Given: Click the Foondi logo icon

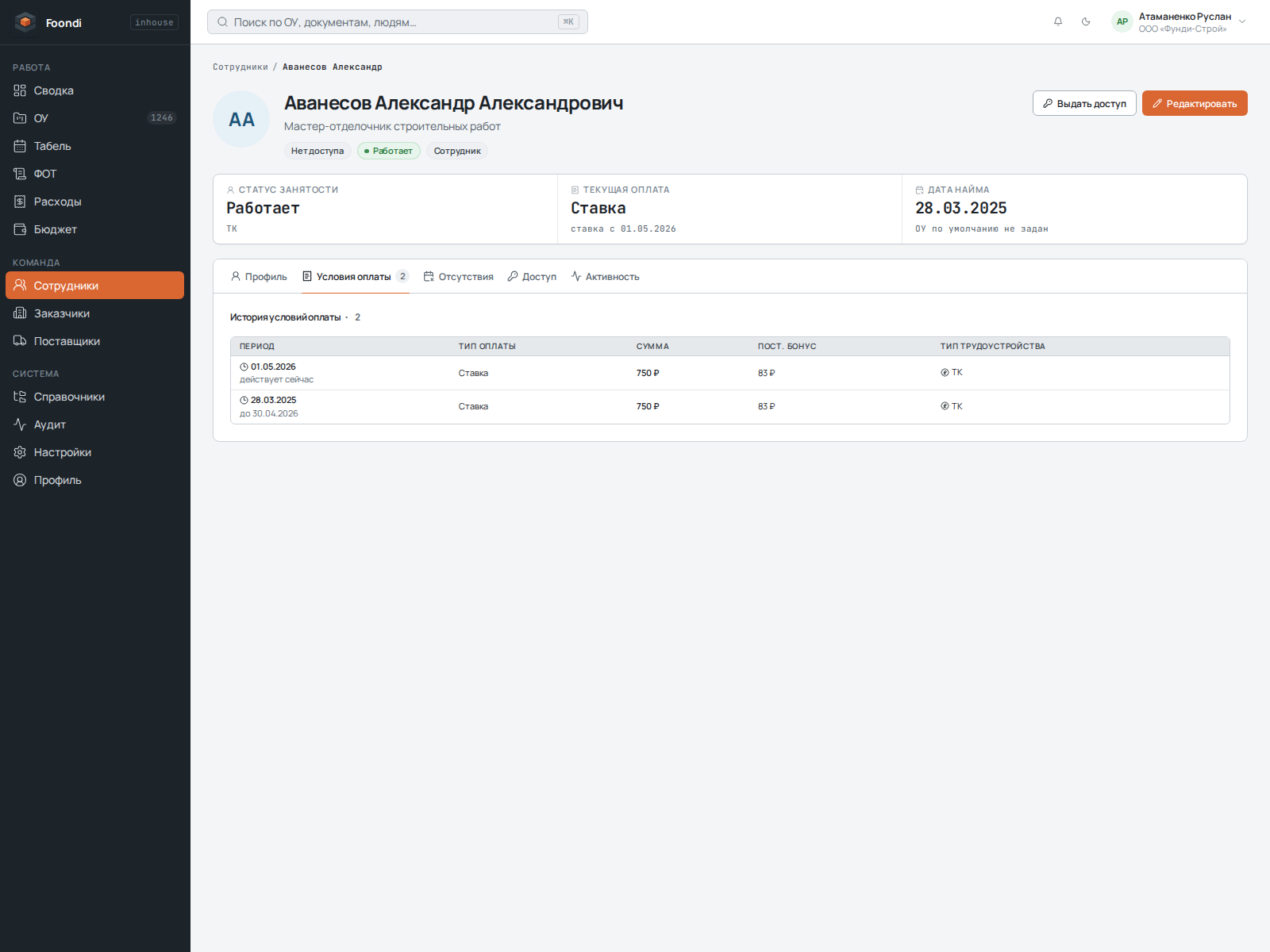Looking at the screenshot, I should click(x=25, y=22).
